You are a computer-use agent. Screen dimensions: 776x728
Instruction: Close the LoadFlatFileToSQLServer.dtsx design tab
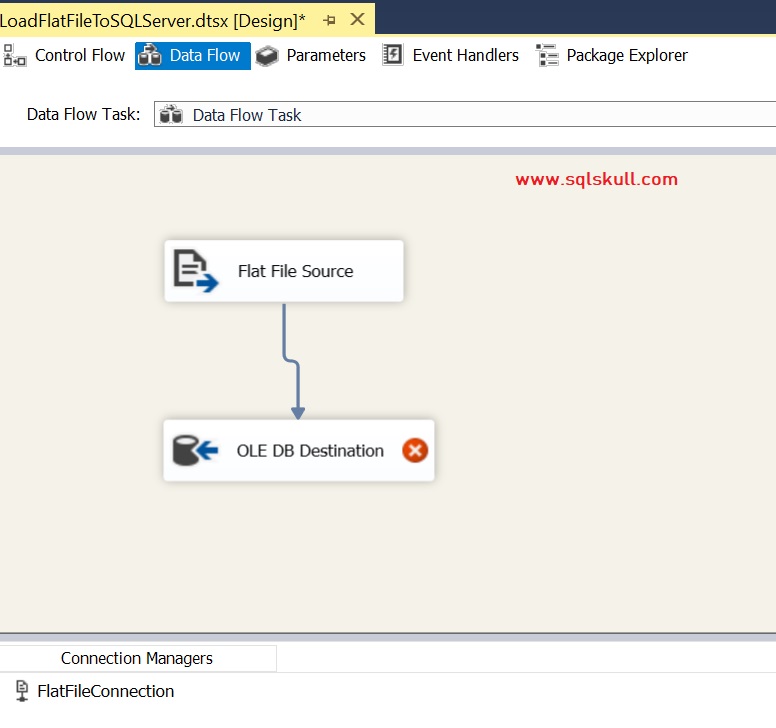[357, 20]
